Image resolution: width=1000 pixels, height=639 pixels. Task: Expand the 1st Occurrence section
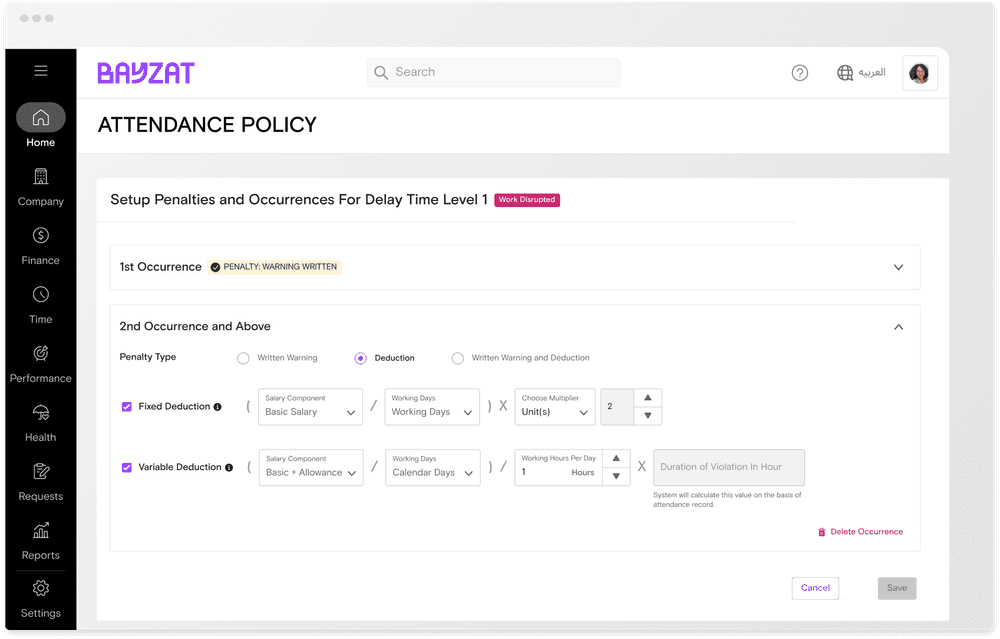pyautogui.click(x=898, y=267)
